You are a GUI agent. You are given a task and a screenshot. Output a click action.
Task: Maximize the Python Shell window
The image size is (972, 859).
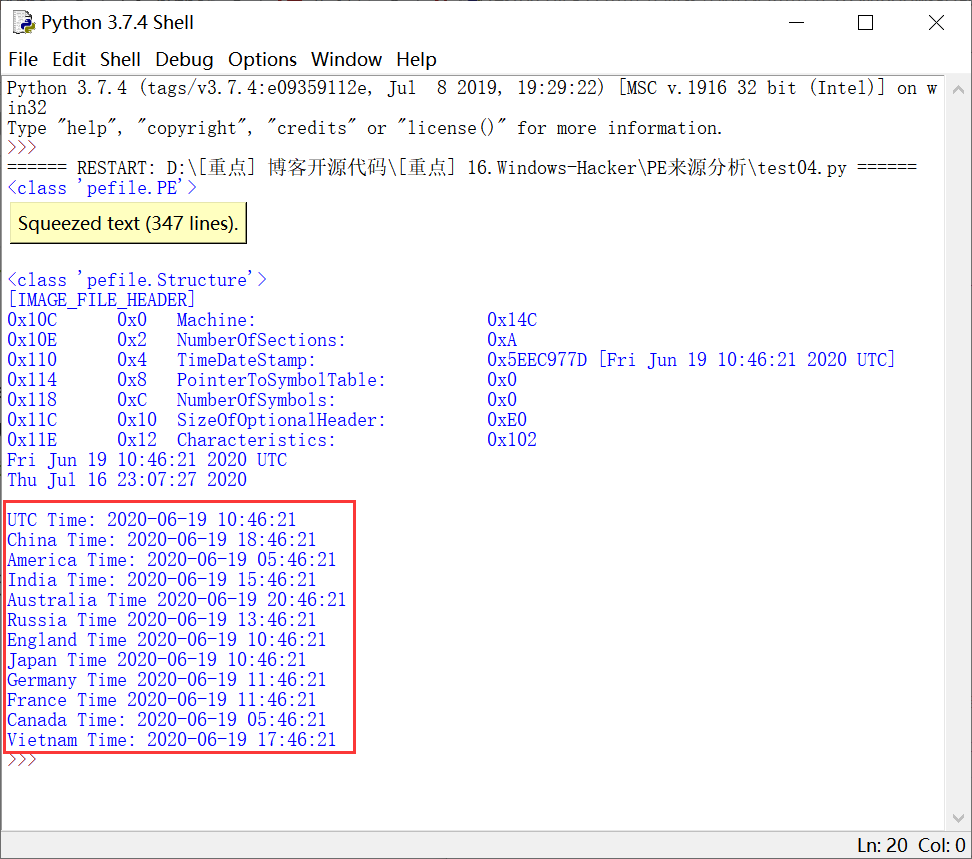point(865,22)
